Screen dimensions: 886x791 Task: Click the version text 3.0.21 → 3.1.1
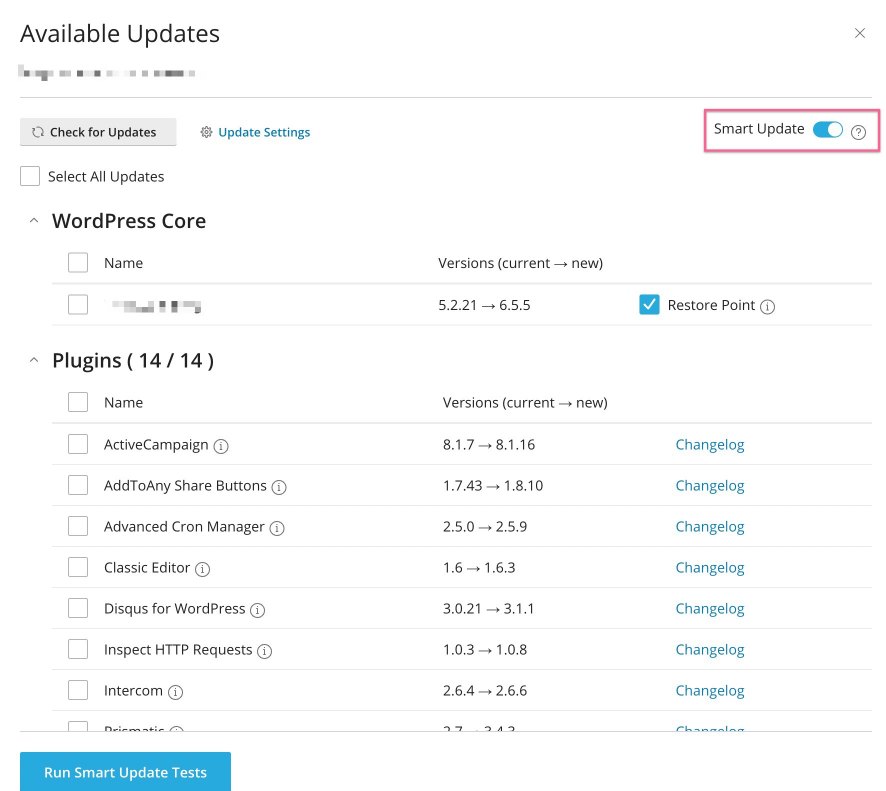[x=488, y=609]
